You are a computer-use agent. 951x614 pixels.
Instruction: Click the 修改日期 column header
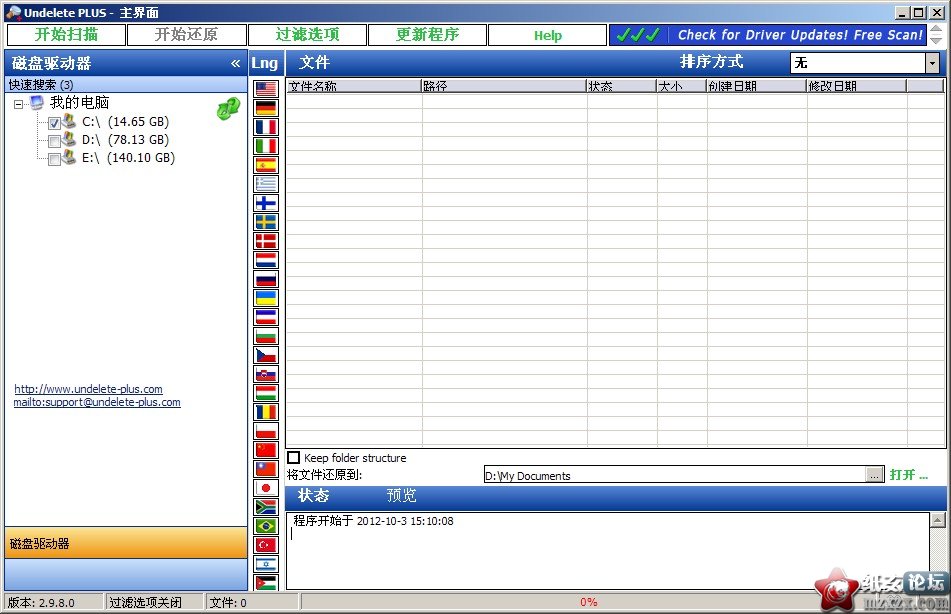click(x=857, y=86)
